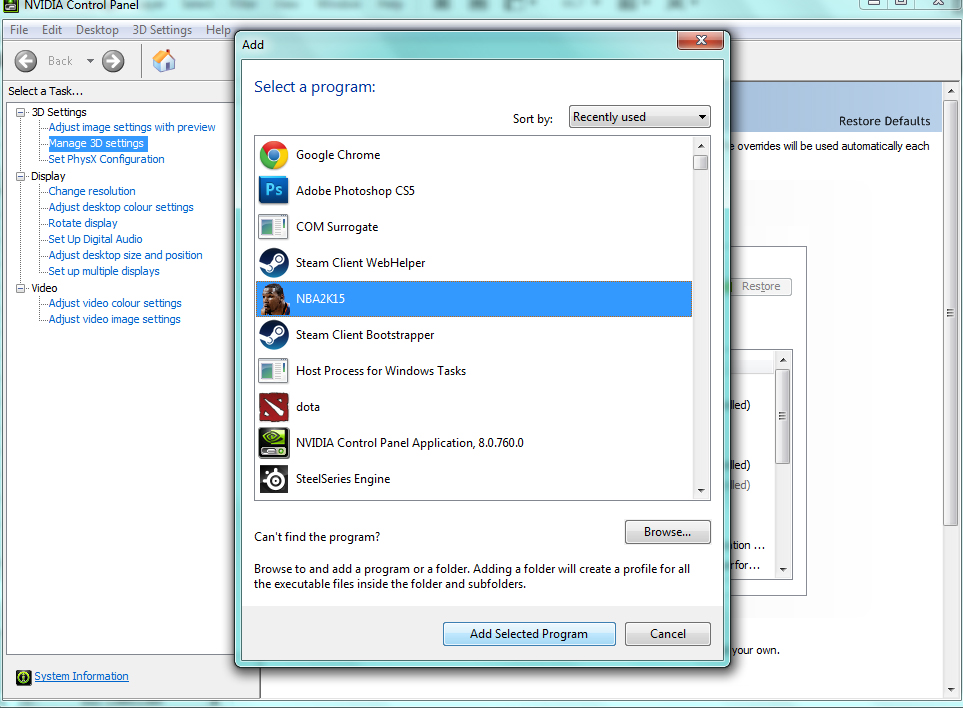Select Set PhysX Configuration
This screenshot has height=708, width=963.
pyautogui.click(x=106, y=159)
